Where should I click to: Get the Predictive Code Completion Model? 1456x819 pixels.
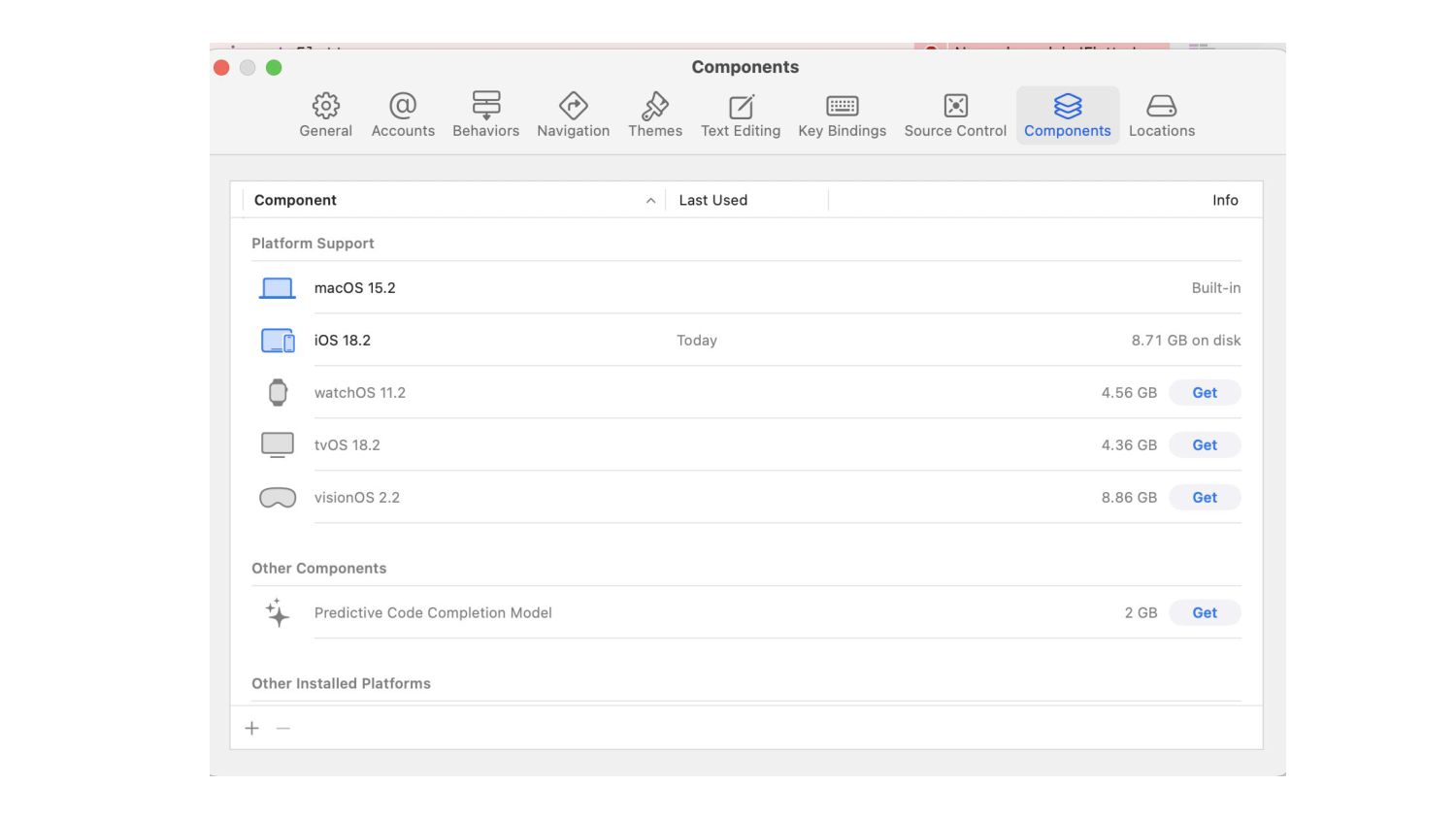[1205, 613]
